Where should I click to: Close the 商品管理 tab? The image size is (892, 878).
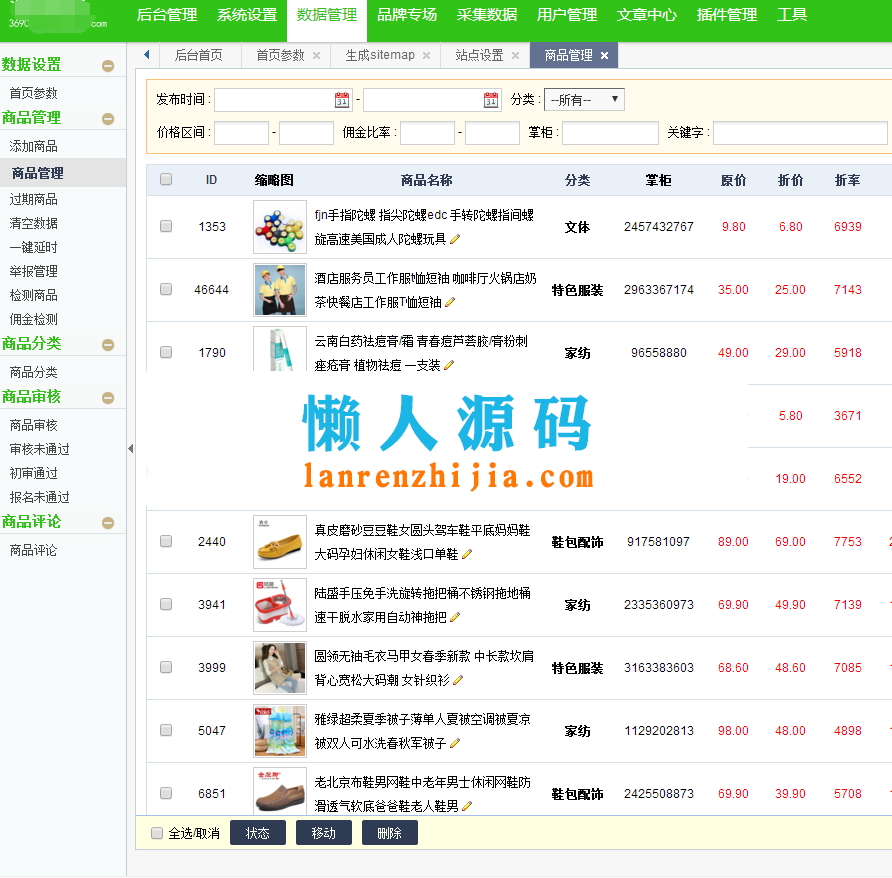tap(604, 56)
